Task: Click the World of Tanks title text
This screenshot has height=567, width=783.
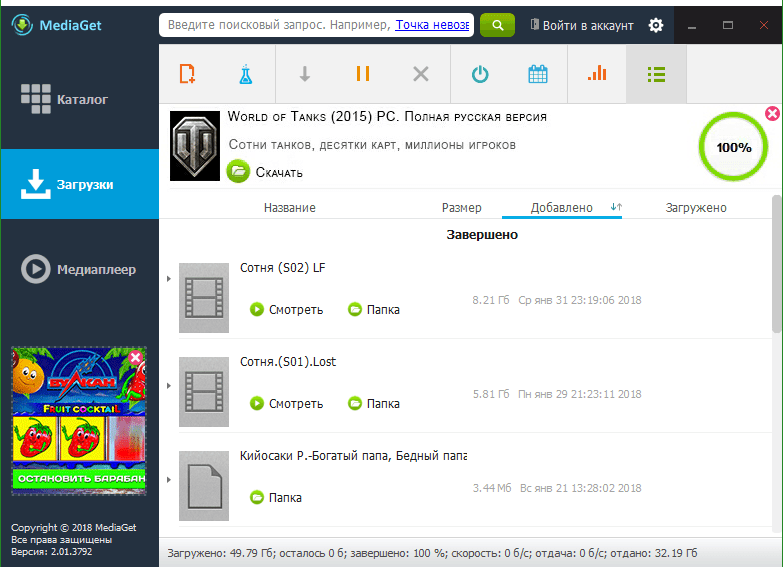Action: tap(387, 117)
